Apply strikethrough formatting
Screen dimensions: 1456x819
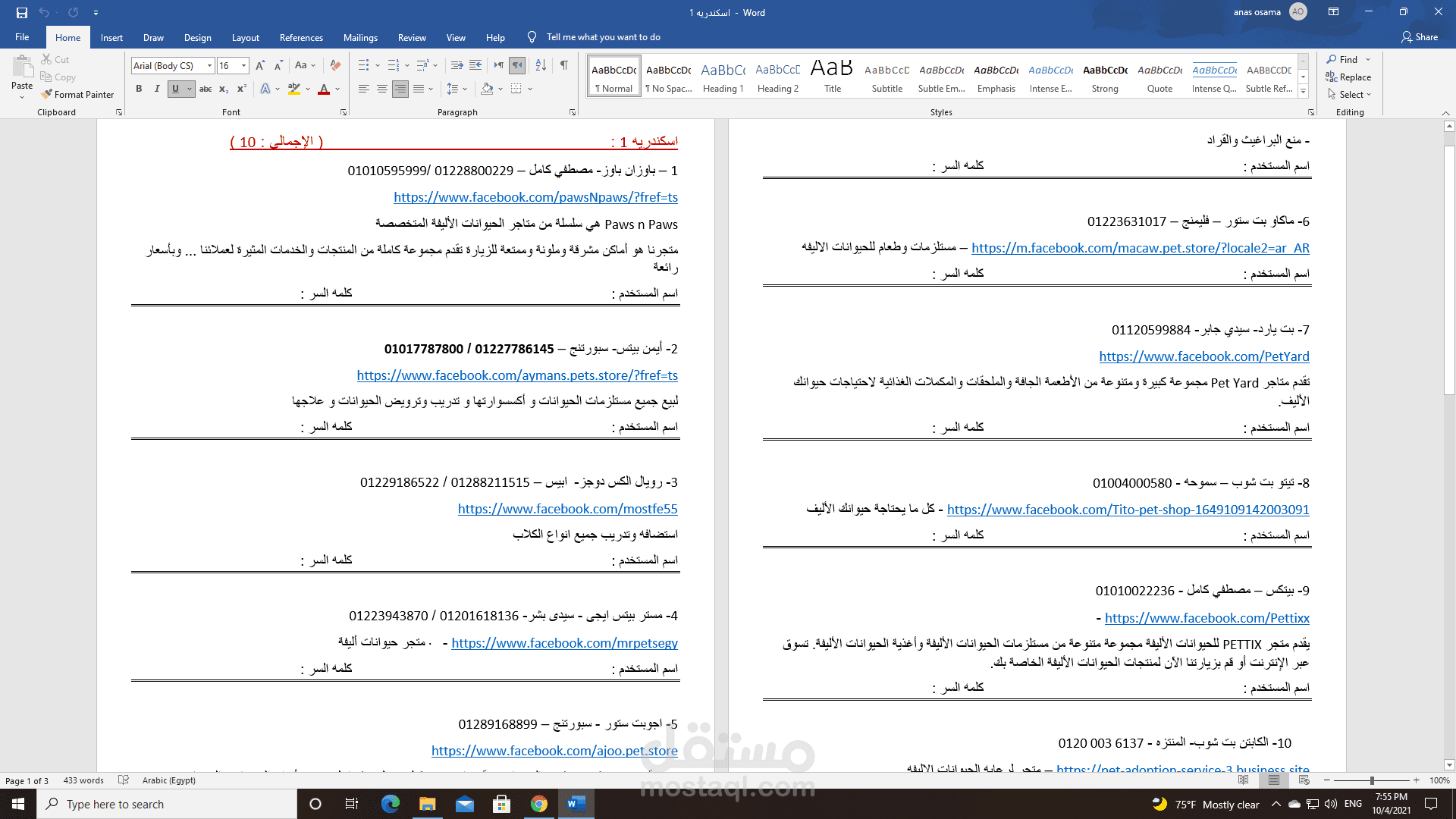tap(206, 89)
